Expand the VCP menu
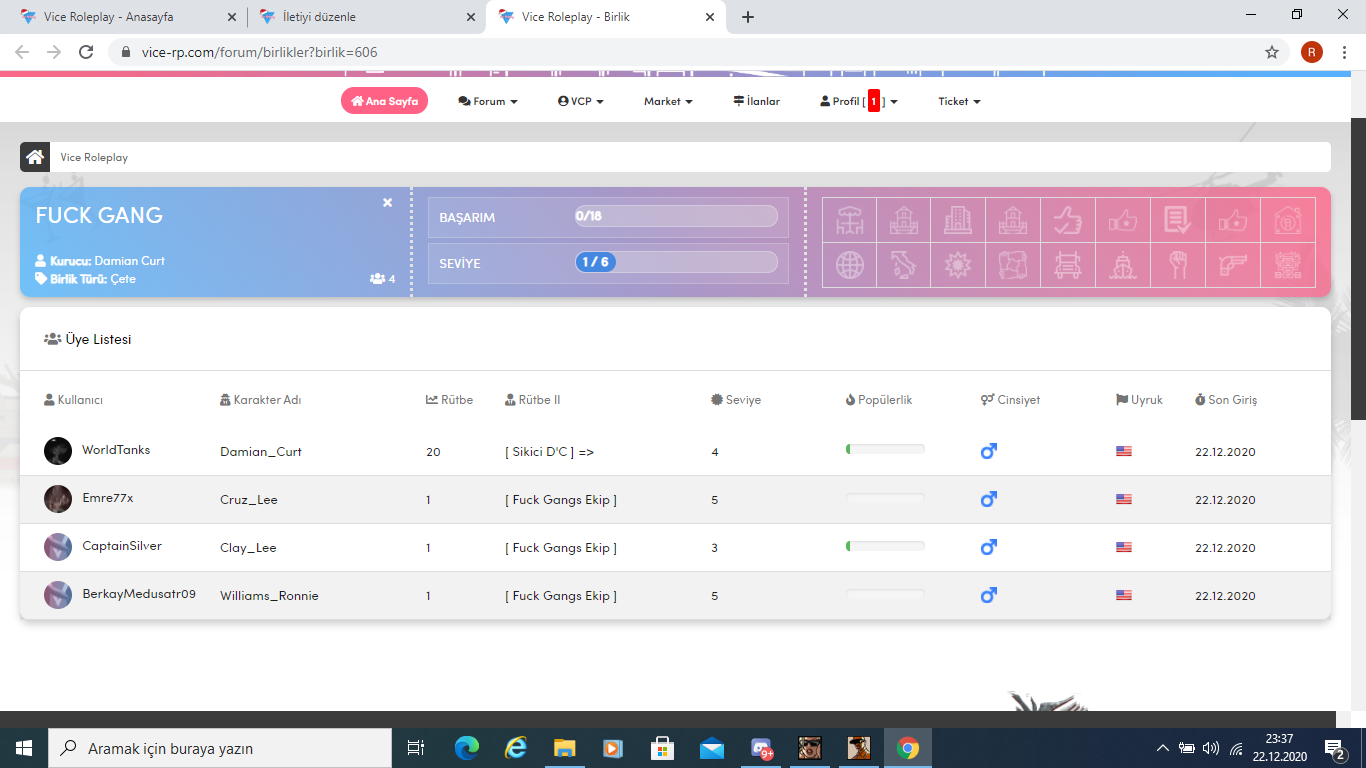The width and height of the screenshot is (1366, 768). [x=581, y=101]
